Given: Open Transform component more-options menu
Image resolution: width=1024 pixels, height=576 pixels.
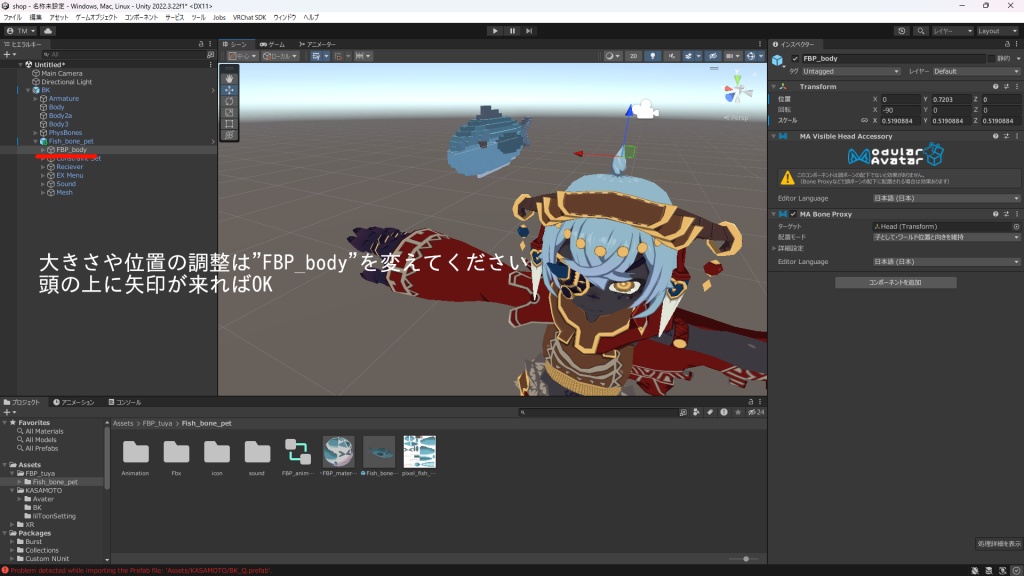Looking at the screenshot, I should pyautogui.click(x=1017, y=86).
